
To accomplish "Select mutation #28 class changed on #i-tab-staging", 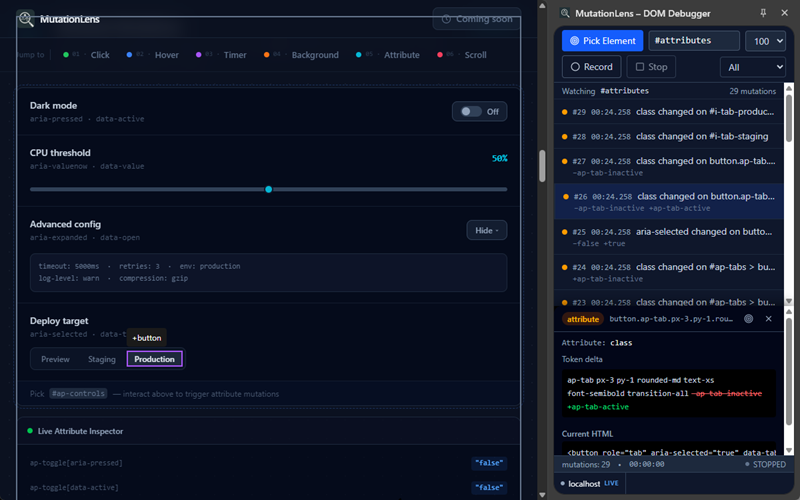I will pos(669,136).
